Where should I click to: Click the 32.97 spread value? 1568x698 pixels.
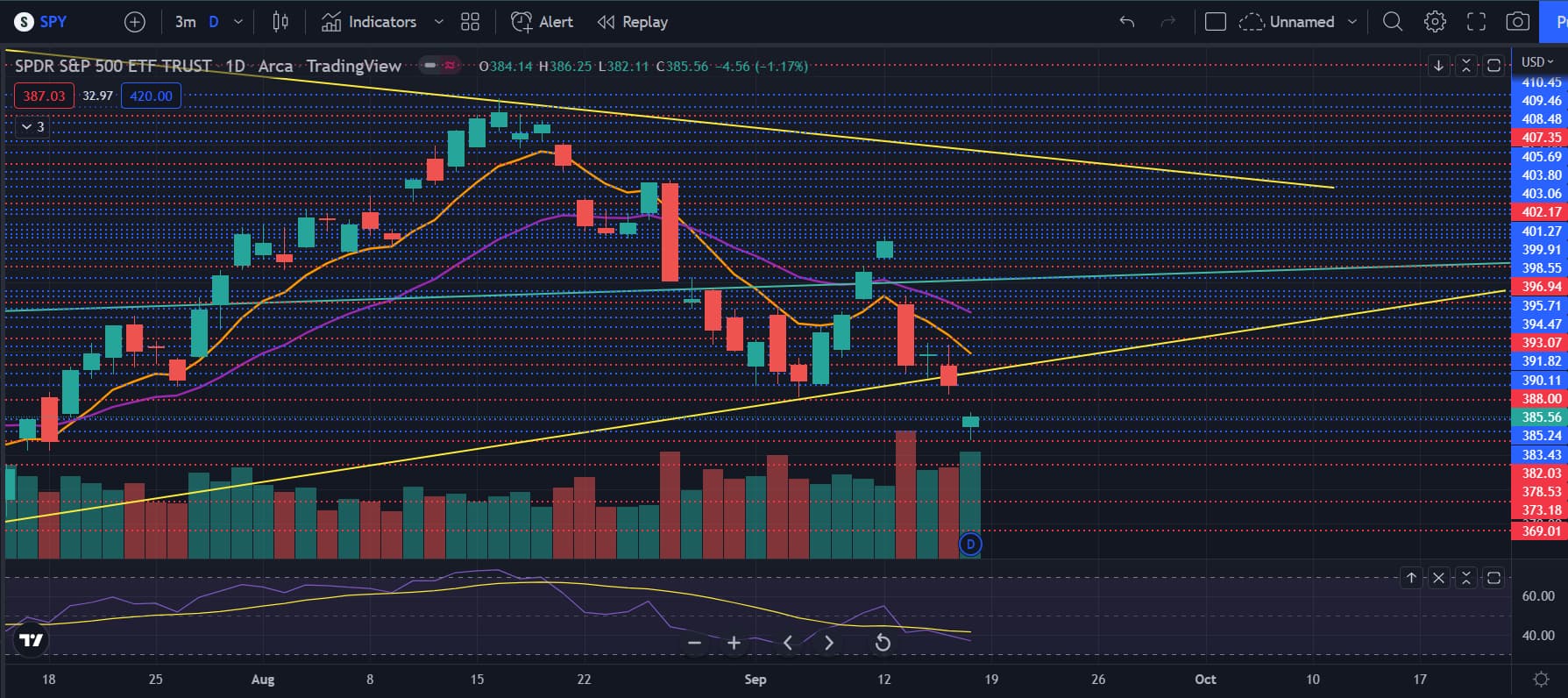(97, 96)
